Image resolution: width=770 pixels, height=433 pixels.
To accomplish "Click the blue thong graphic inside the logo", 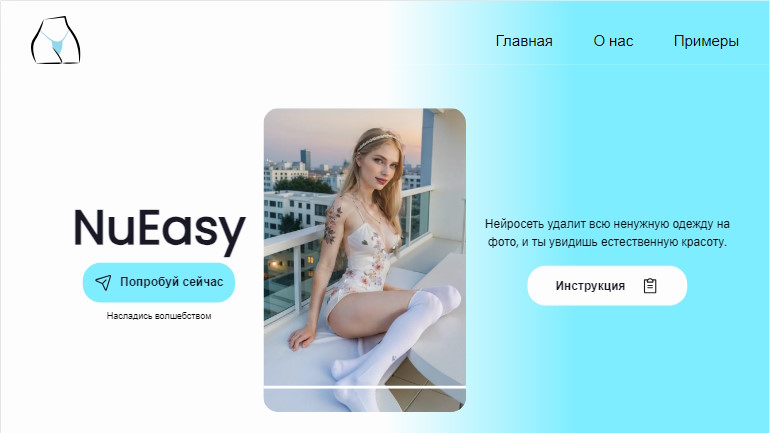I will 55,42.
